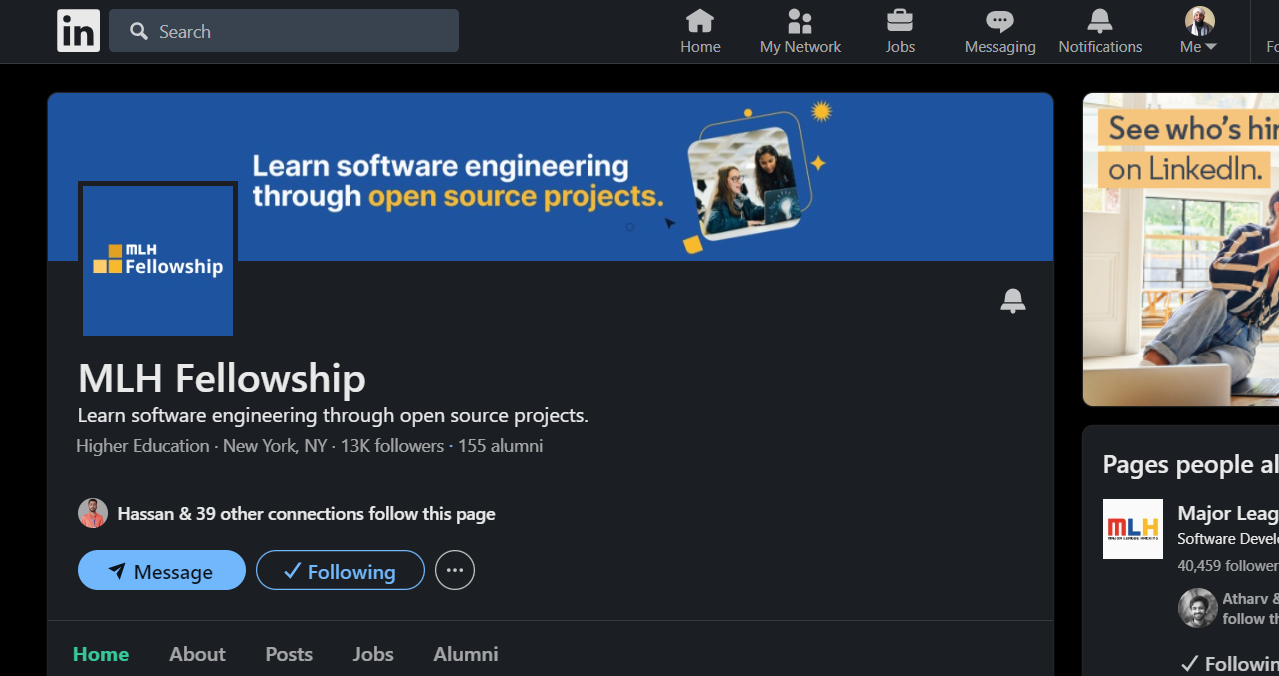This screenshot has width=1279, height=676.
Task: Unfollow by clicking the Following button
Action: click(x=340, y=570)
